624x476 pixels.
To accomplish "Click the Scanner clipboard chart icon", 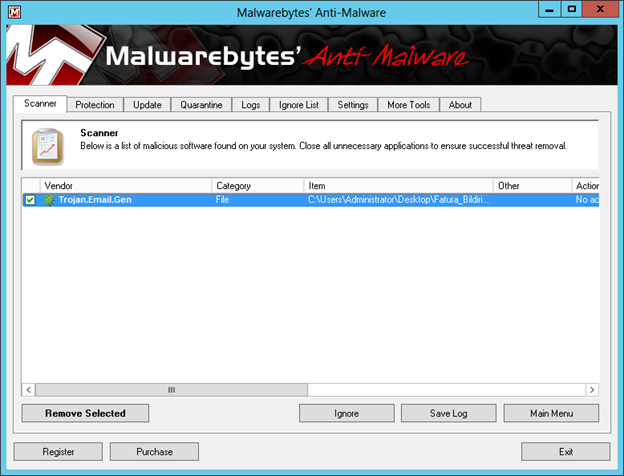I will (x=48, y=146).
